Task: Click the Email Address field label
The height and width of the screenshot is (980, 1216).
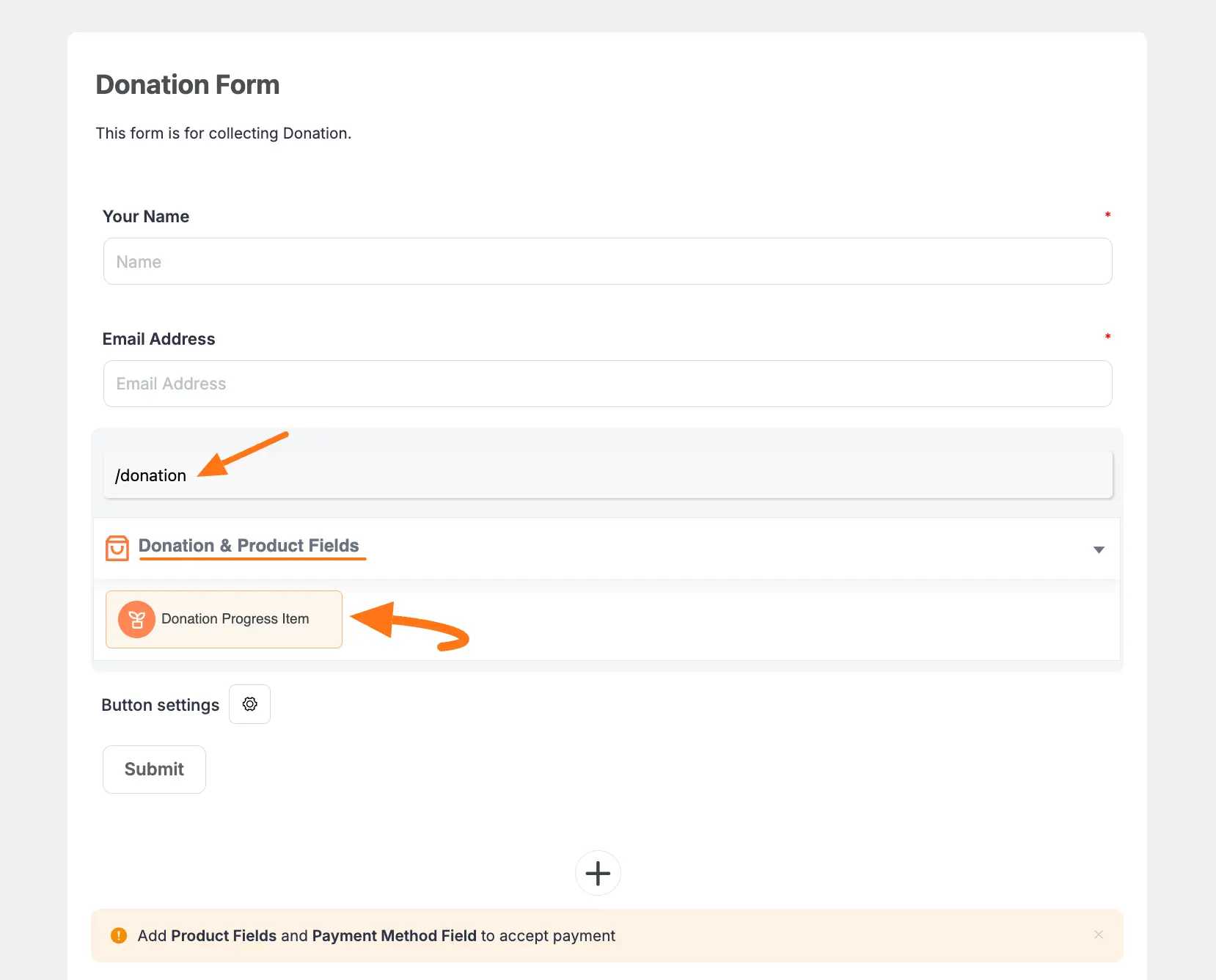Action: click(x=159, y=339)
